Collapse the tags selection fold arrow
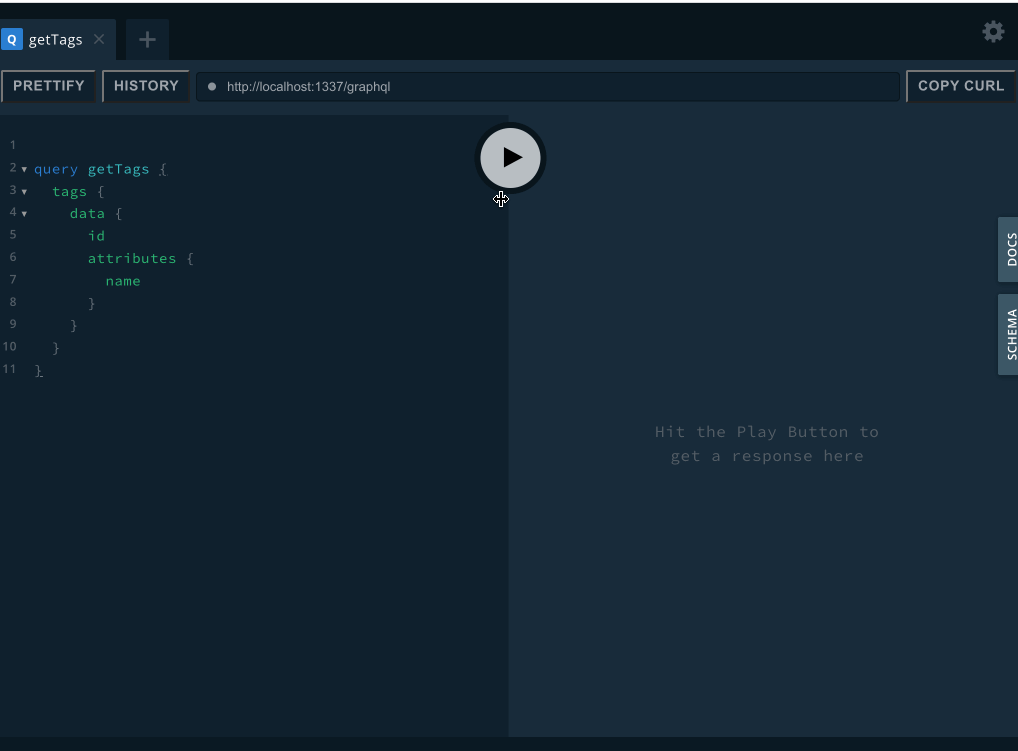Image resolution: width=1018 pixels, height=751 pixels. [x=24, y=191]
